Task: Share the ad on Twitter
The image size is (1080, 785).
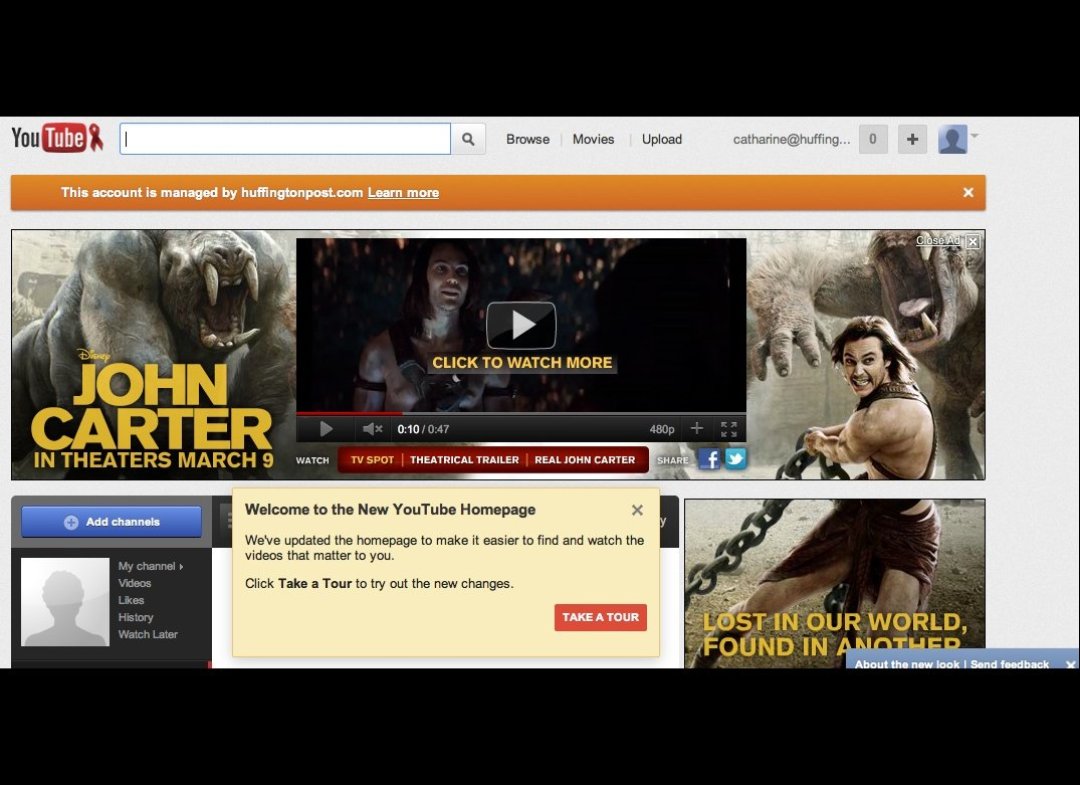Action: [735, 459]
